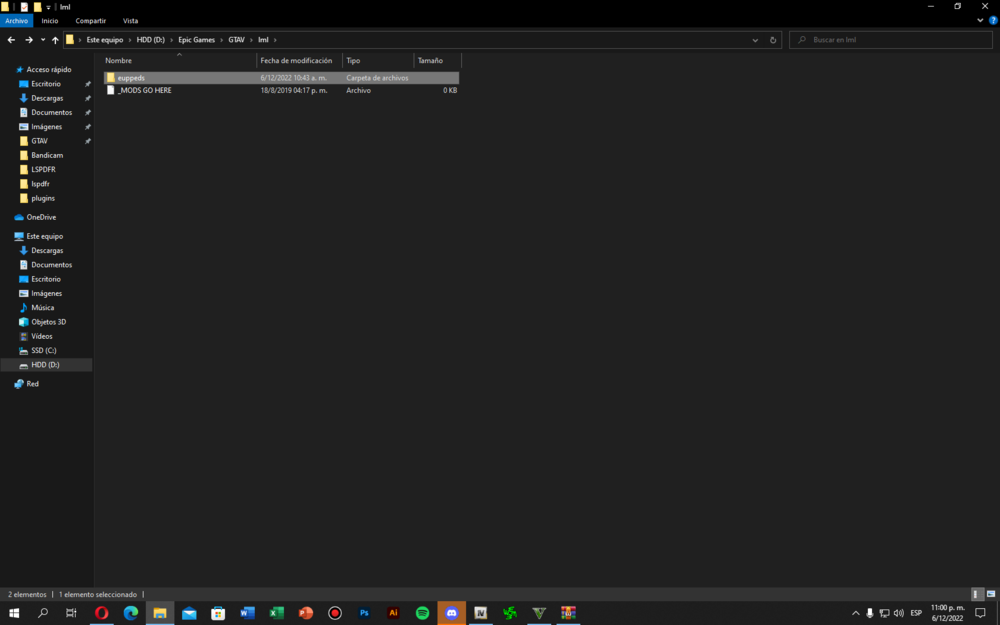Open the address bar history dropdown

tap(755, 40)
